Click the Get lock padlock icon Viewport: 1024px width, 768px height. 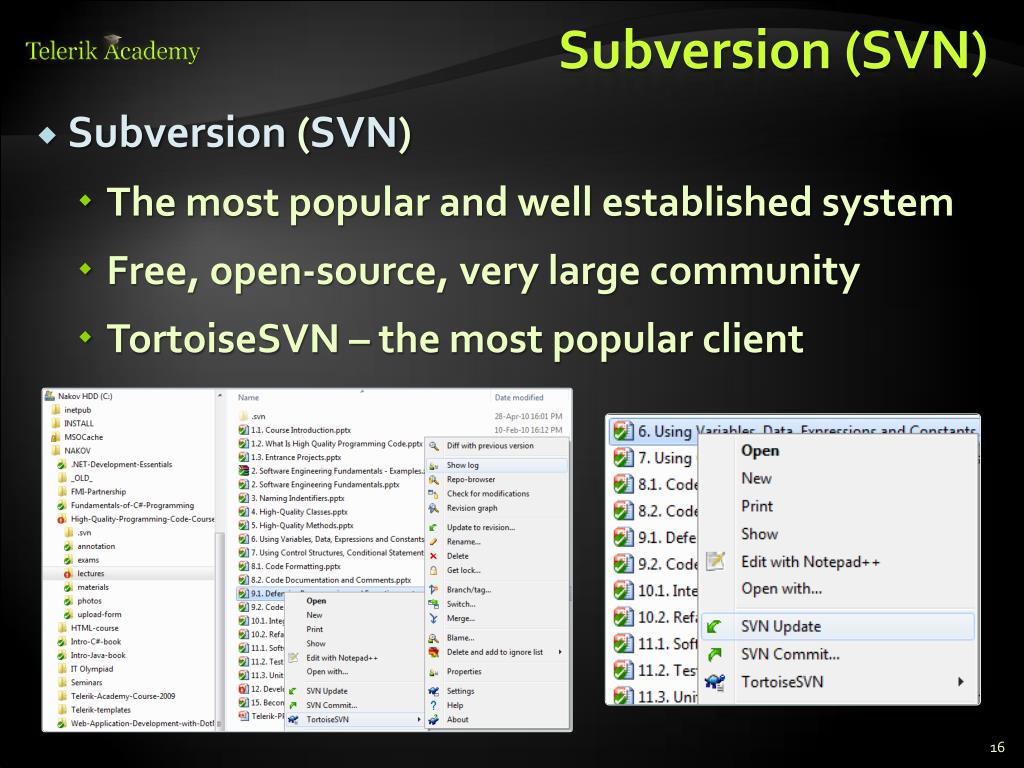click(x=433, y=571)
